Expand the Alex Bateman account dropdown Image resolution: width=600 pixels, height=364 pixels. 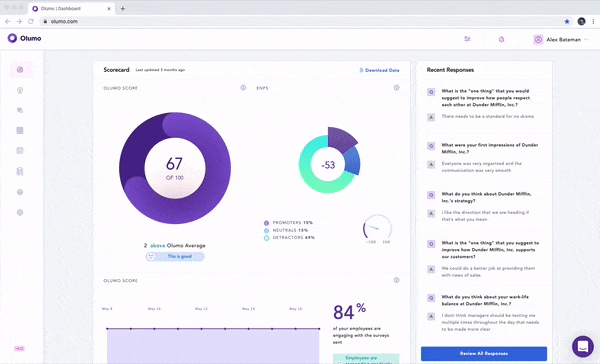tap(561, 39)
